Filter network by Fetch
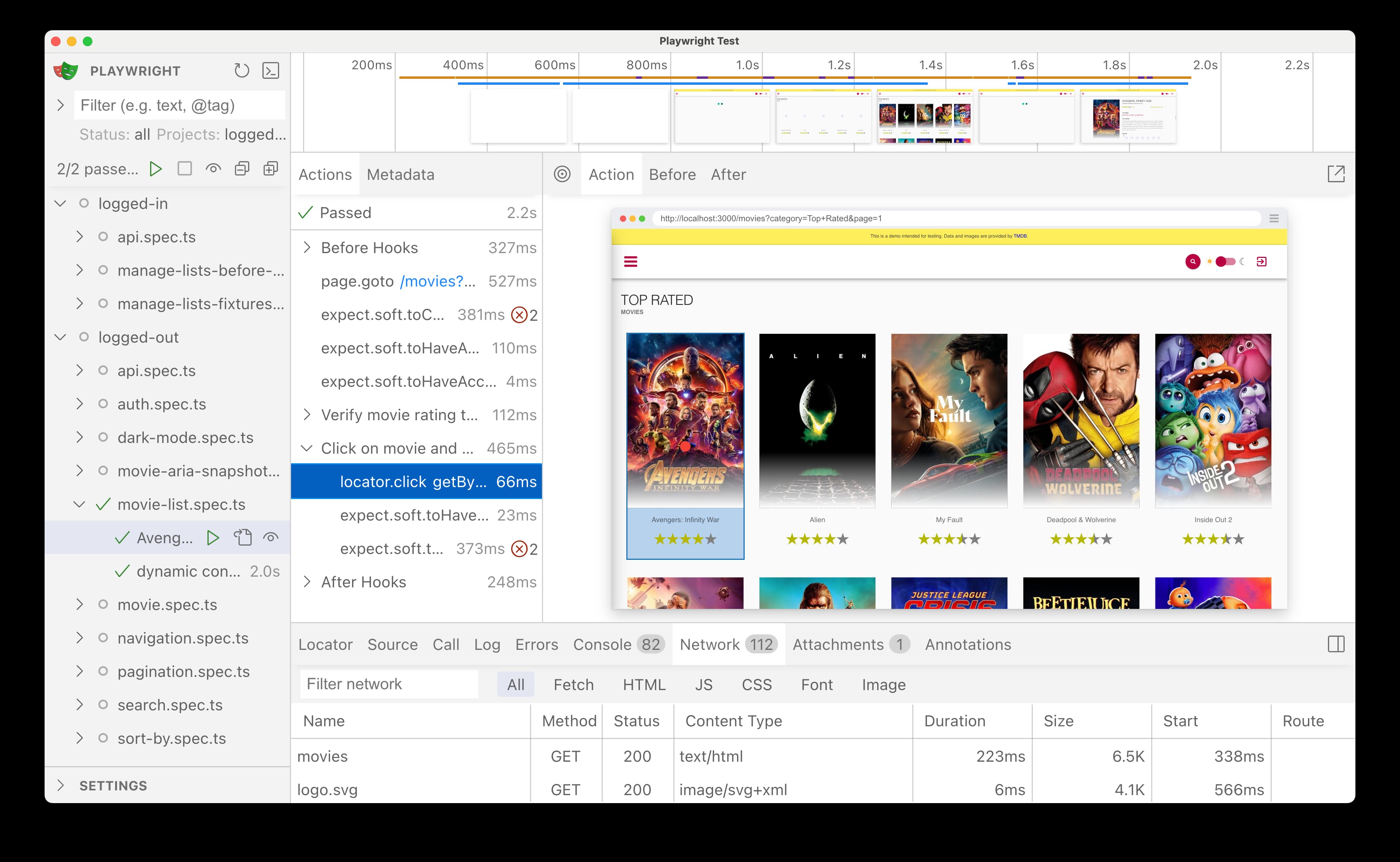This screenshot has width=1400, height=862. coord(574,684)
